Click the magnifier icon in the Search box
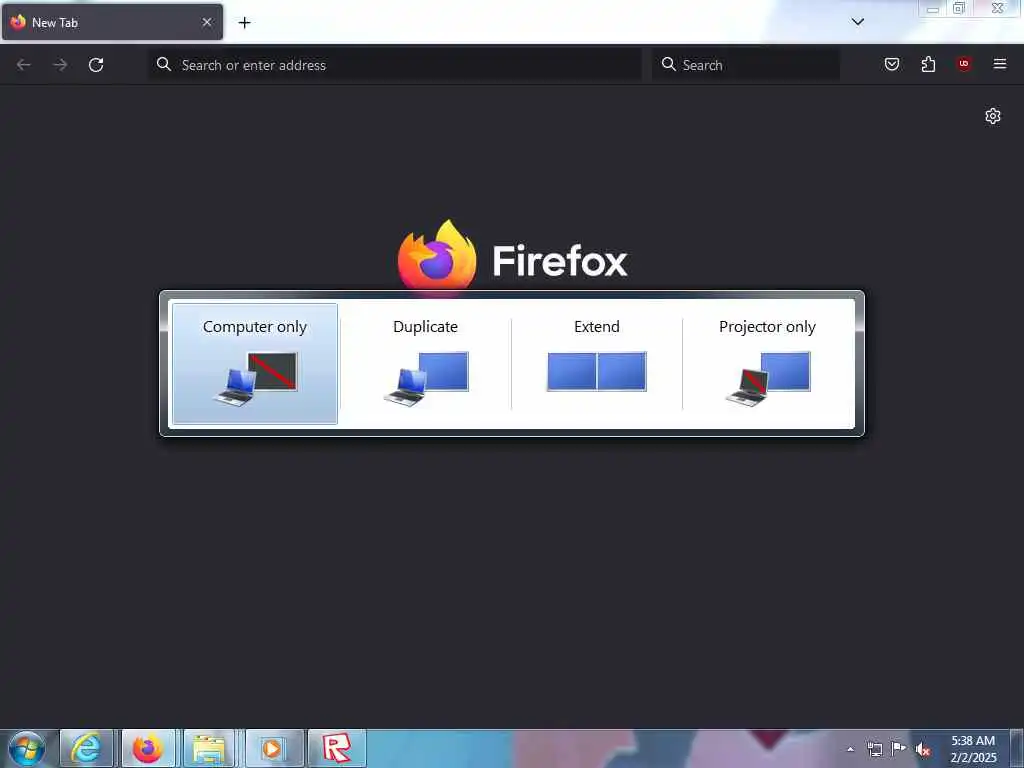The height and width of the screenshot is (768, 1024). (x=669, y=64)
